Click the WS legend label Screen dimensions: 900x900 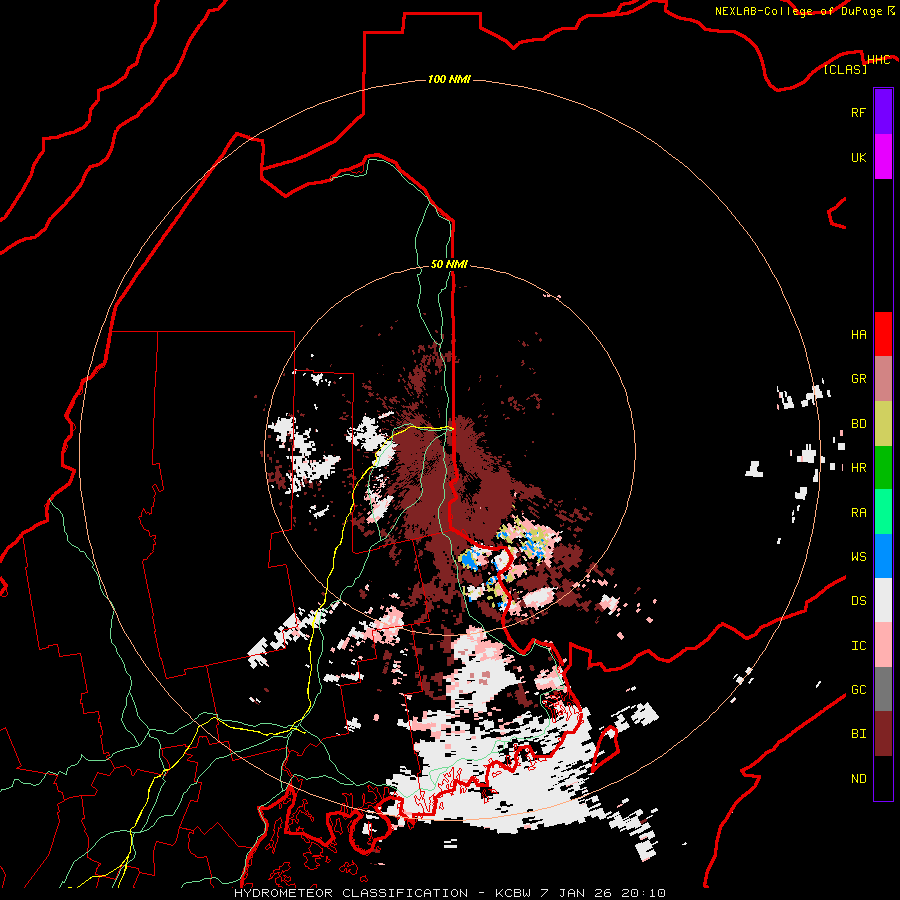click(x=859, y=557)
